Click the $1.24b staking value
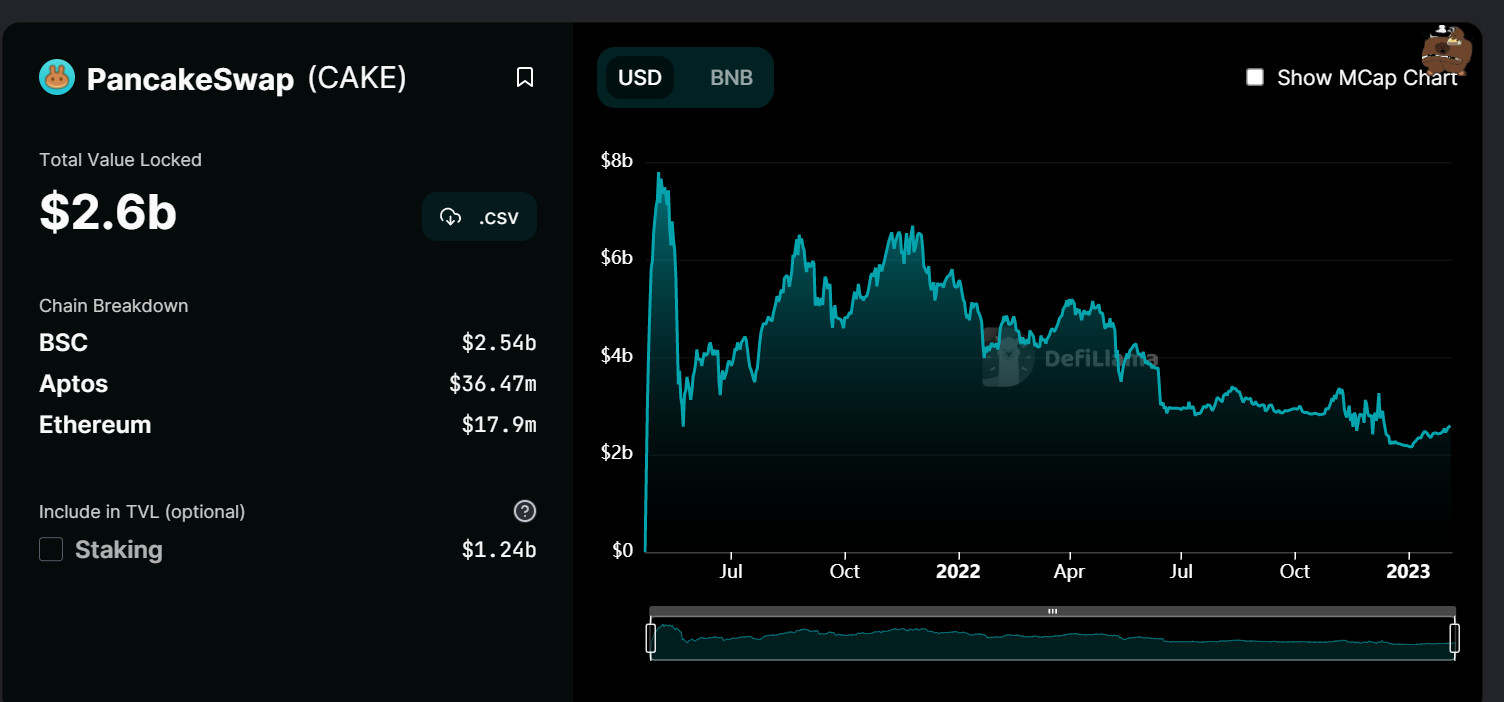The width and height of the screenshot is (1504, 702). click(499, 550)
